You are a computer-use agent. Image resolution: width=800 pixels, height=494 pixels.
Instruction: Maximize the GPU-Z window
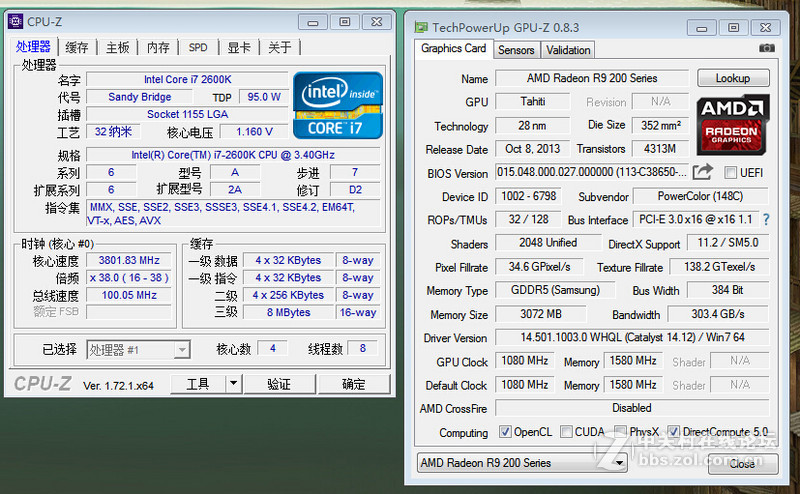(733, 28)
